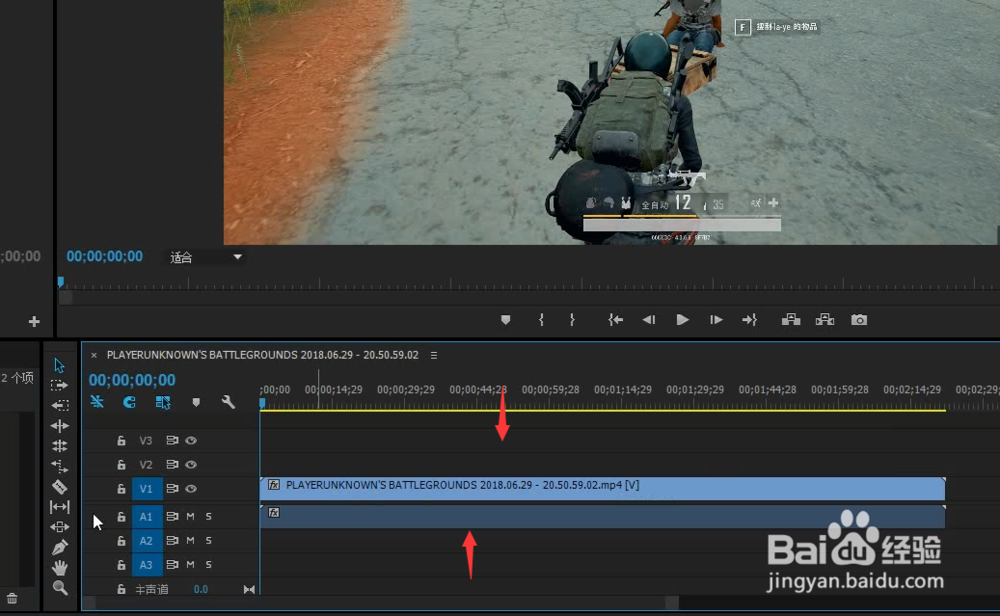The width and height of the screenshot is (1000, 616).
Task: Select the PLAYERUNKNOWN'S BATTLEGROUNDS sequence tab
Action: [x=263, y=355]
